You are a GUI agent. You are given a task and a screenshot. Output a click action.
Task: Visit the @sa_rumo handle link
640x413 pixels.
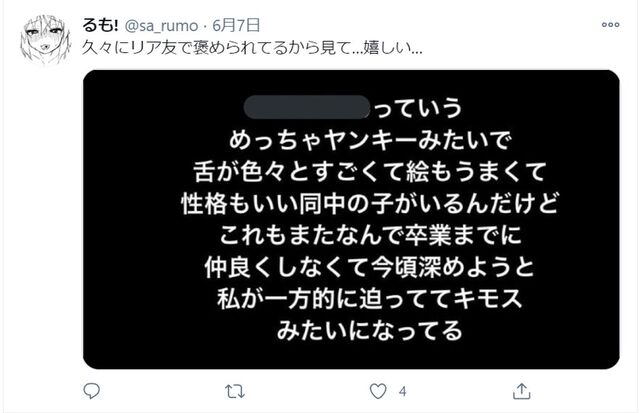coord(161,26)
